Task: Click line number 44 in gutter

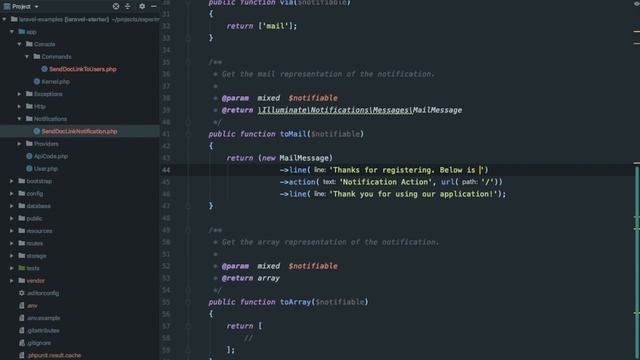Action: pyautogui.click(x=166, y=170)
